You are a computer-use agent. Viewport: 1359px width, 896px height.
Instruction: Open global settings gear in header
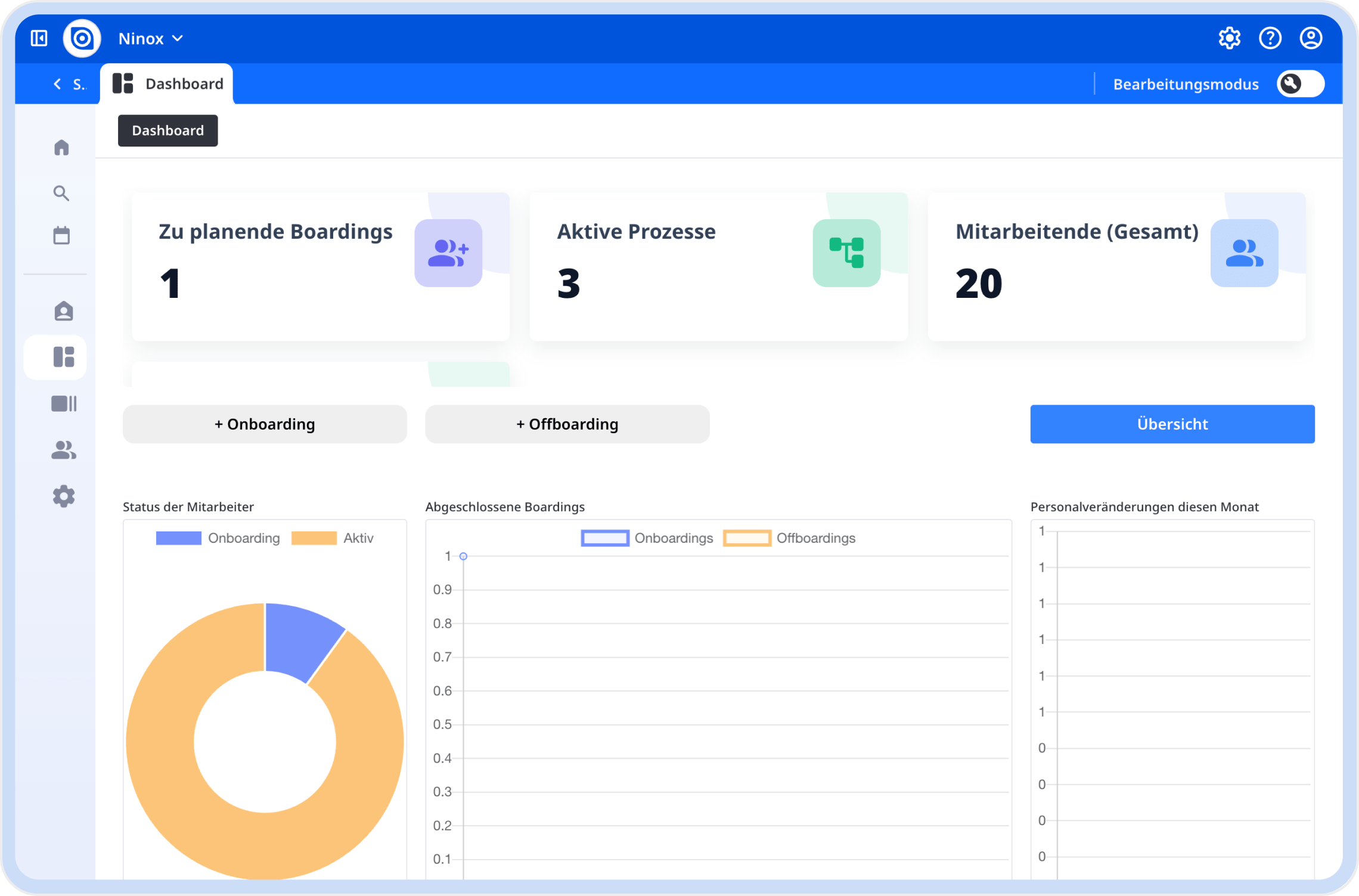(1229, 38)
